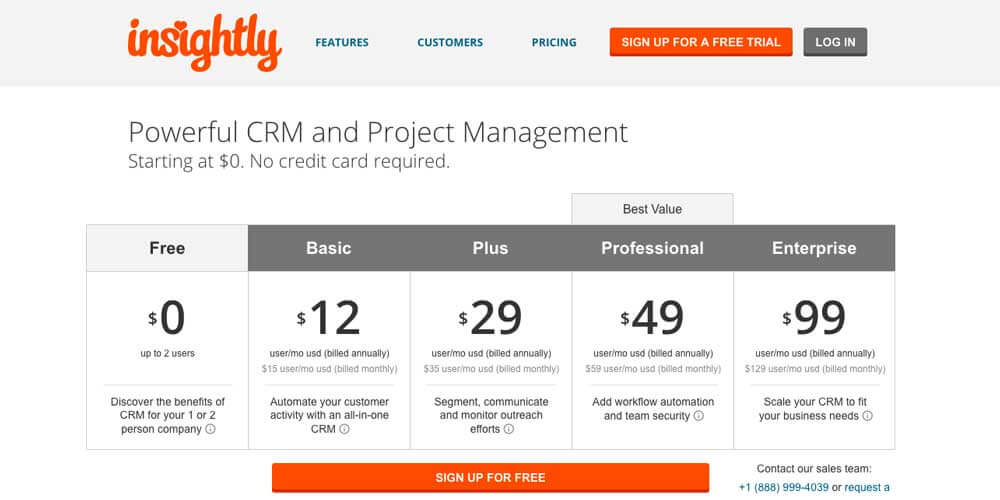Select the Enterprise plan header

[x=814, y=248]
